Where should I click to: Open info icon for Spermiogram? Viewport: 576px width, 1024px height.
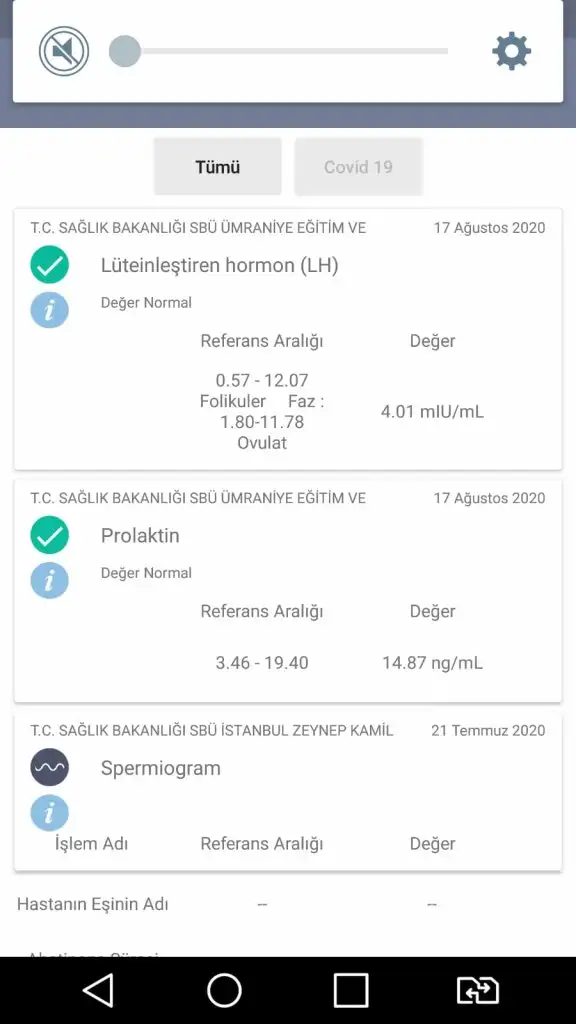50,813
